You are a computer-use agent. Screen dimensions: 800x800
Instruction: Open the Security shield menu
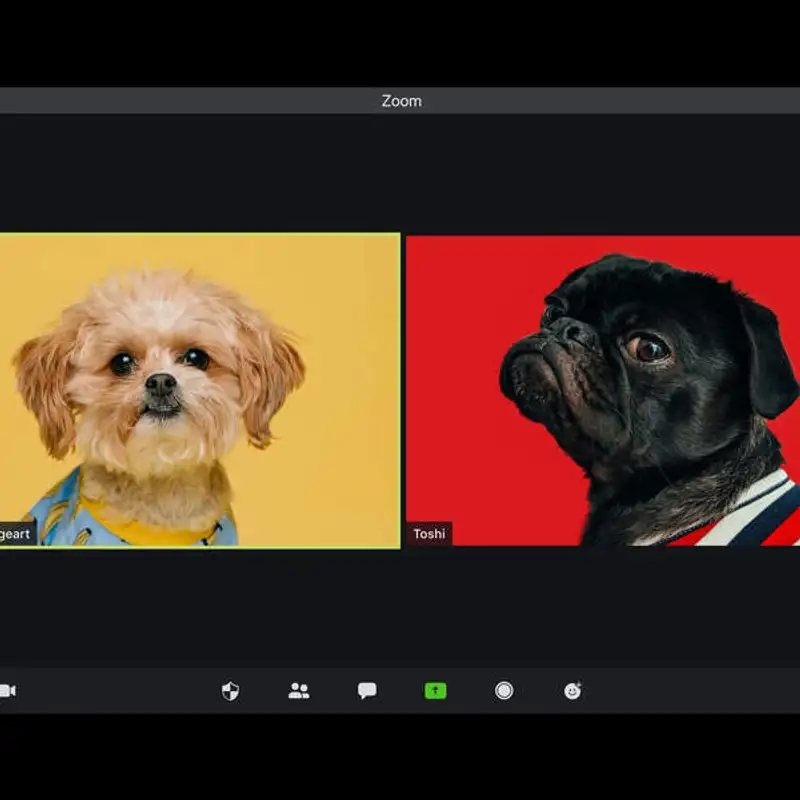point(230,691)
